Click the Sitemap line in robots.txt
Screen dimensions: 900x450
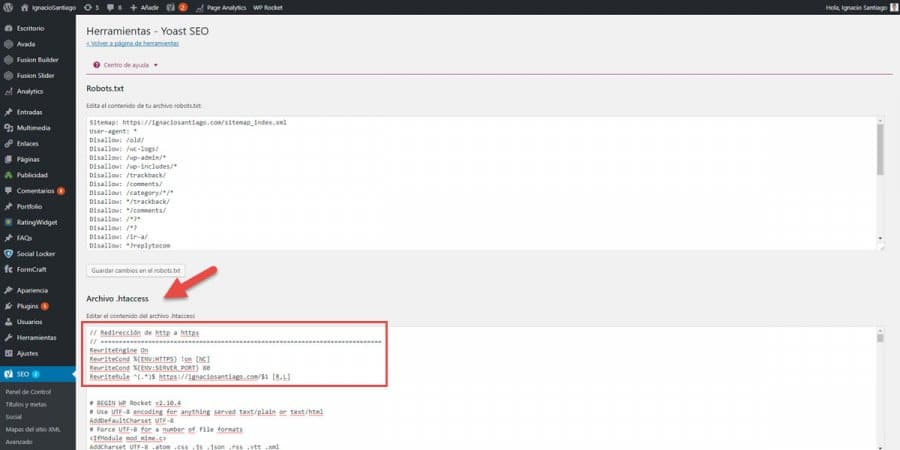click(188, 122)
